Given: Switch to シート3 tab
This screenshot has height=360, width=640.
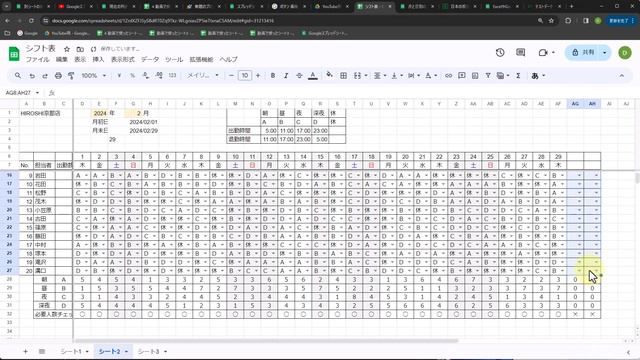Looking at the screenshot, I should (149, 351).
